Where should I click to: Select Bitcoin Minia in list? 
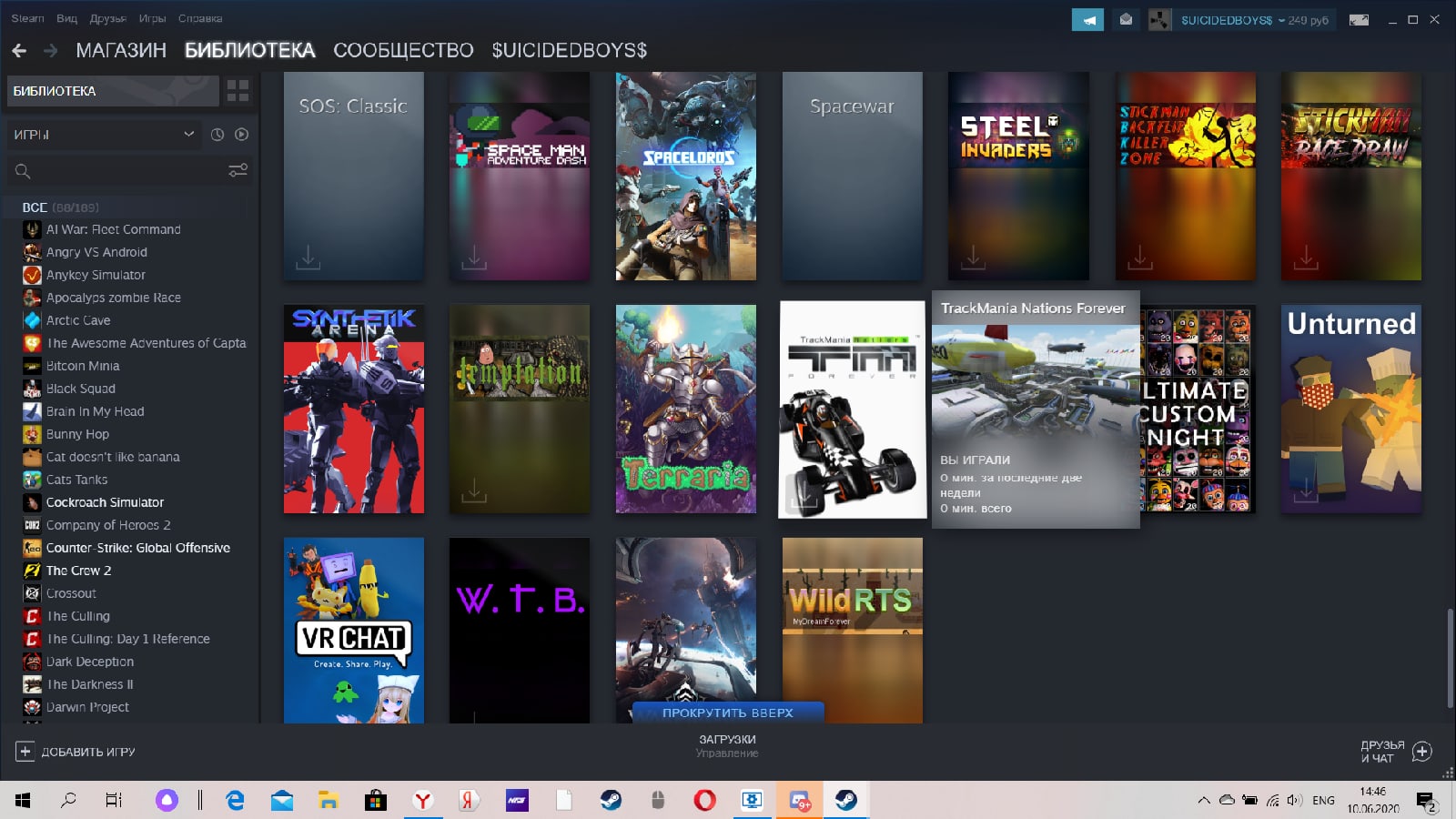83,366
